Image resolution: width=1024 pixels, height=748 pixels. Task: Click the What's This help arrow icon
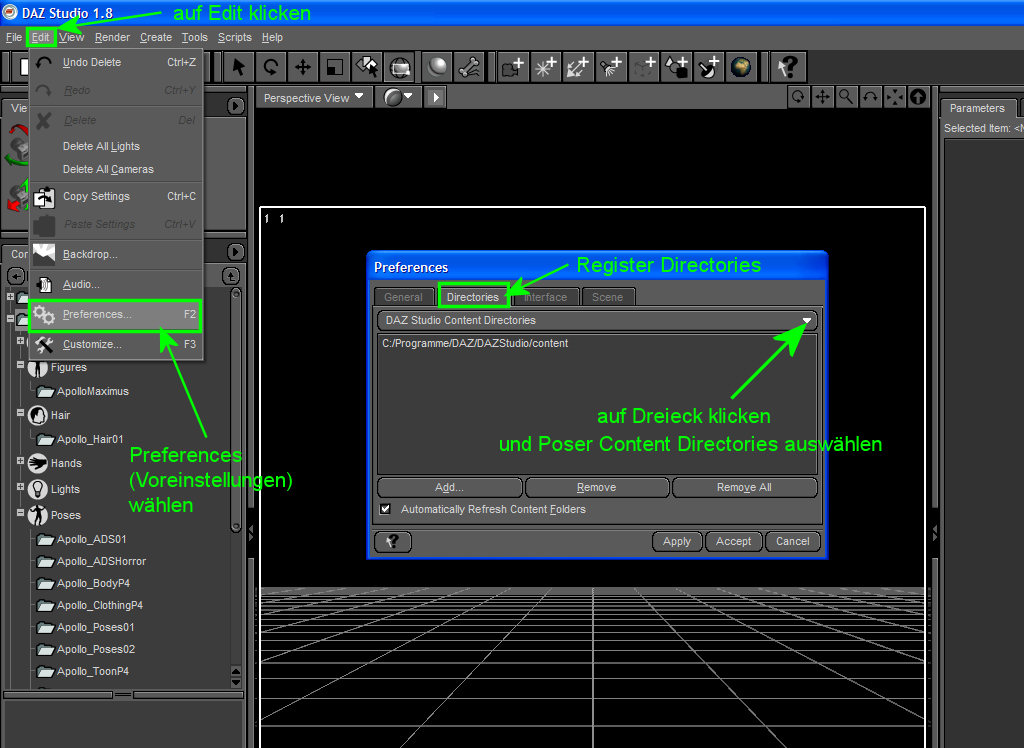pyautogui.click(x=788, y=67)
